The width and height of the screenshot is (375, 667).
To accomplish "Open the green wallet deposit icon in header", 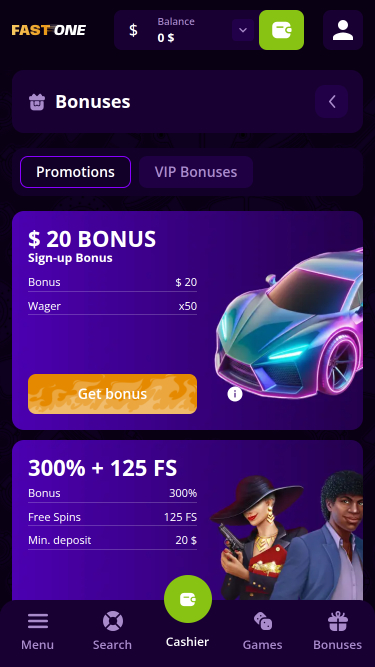I will click(281, 30).
